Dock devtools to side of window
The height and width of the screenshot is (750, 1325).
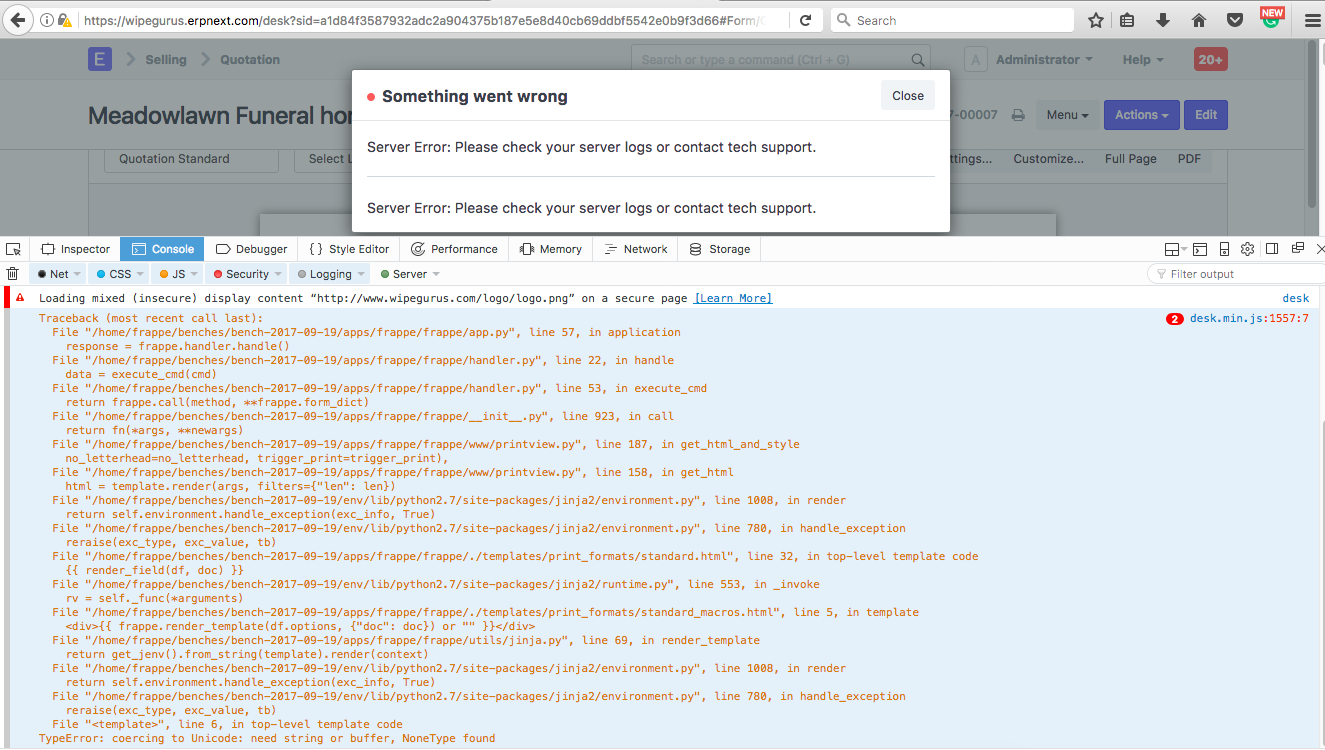[1272, 249]
